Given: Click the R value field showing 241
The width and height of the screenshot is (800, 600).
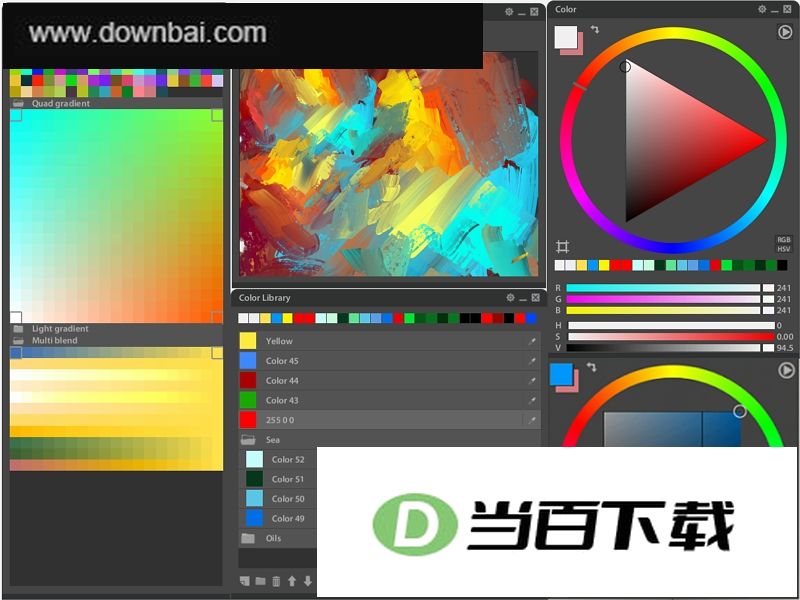Looking at the screenshot, I should pos(784,288).
